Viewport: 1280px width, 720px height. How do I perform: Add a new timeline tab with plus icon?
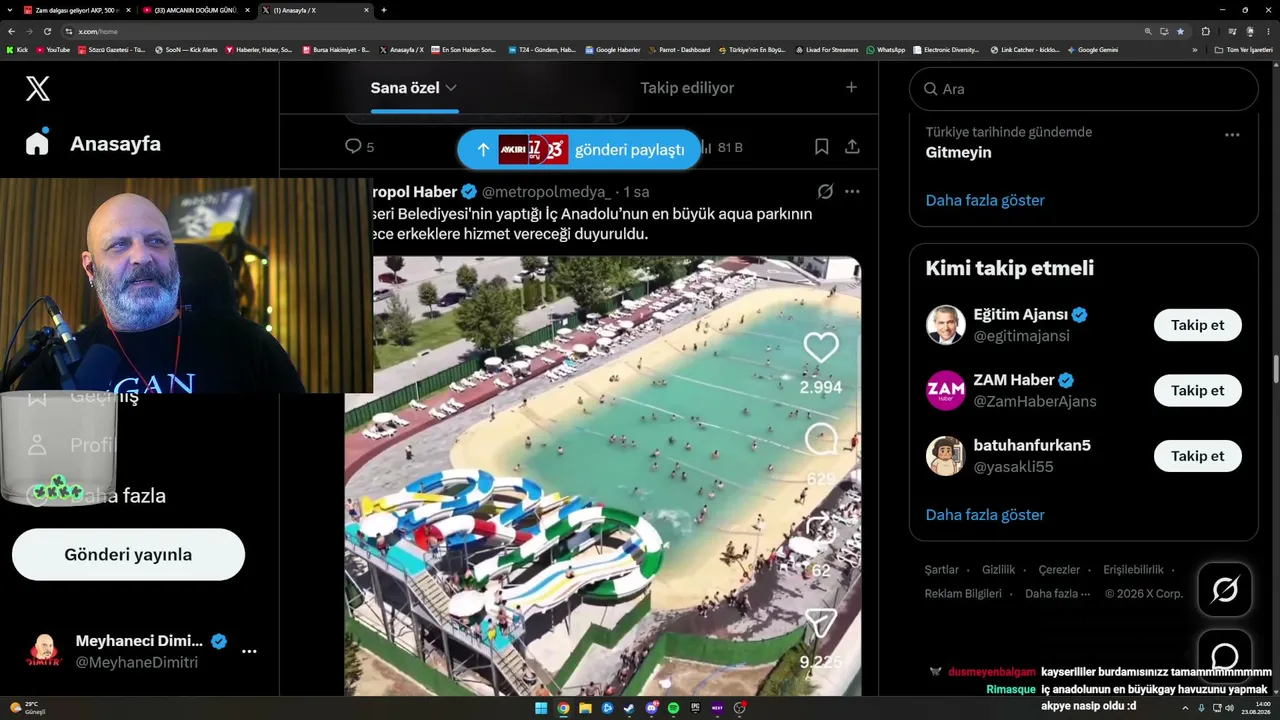(851, 87)
